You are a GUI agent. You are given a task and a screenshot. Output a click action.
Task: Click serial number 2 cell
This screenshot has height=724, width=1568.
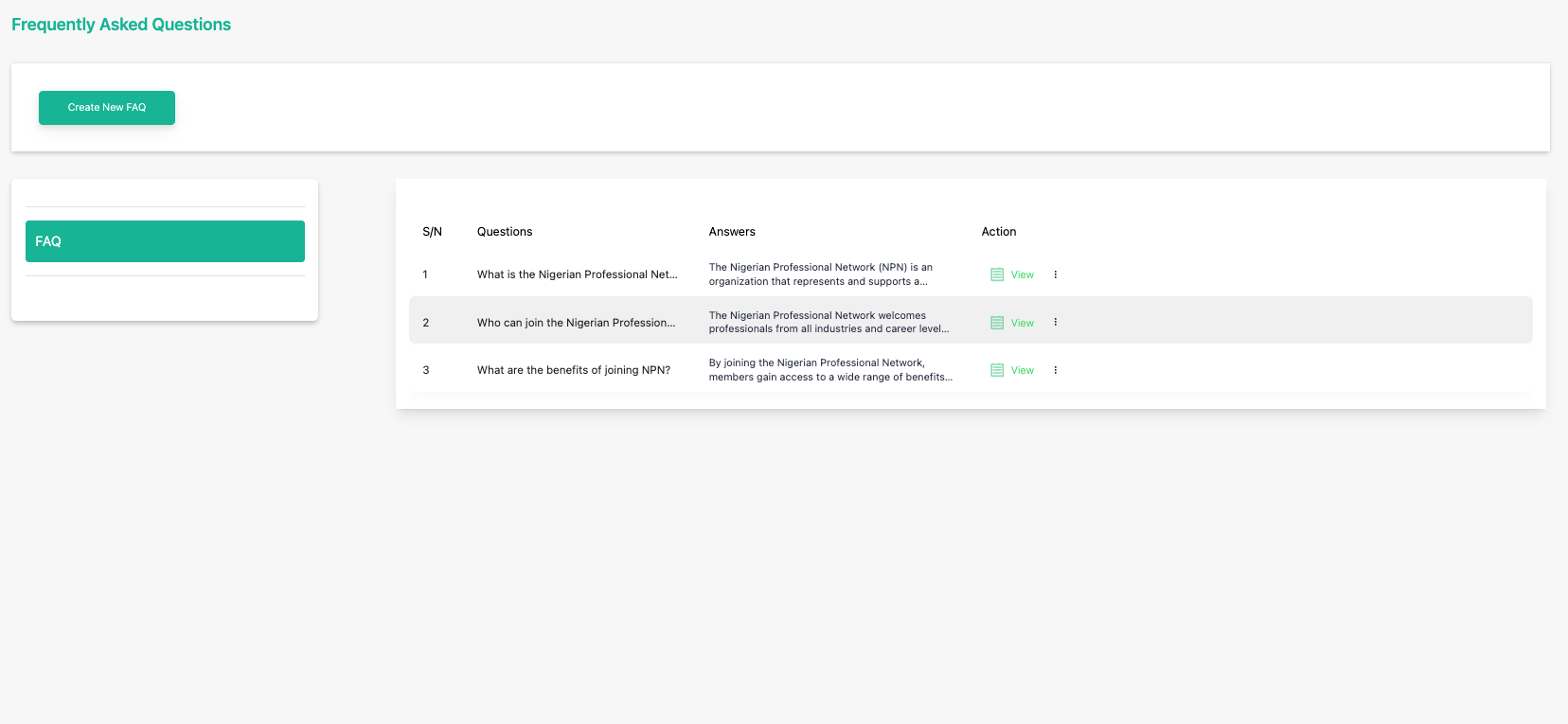click(x=426, y=323)
